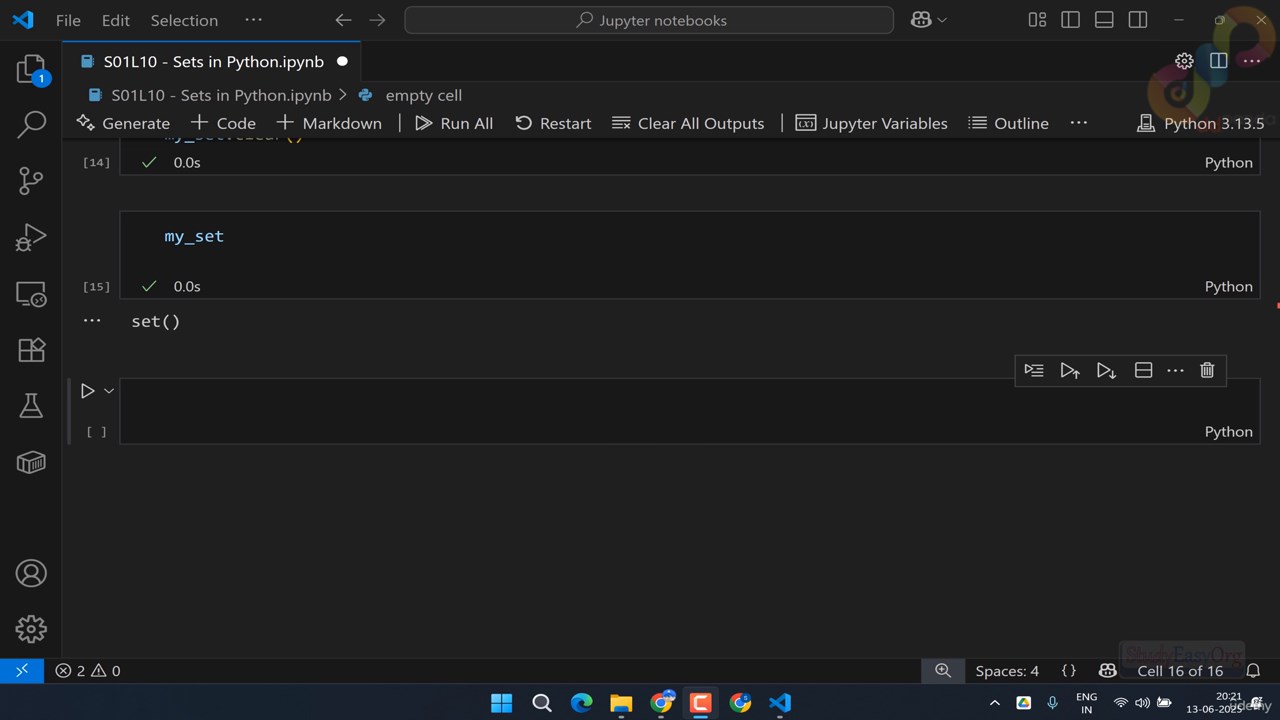This screenshot has width=1280, height=720.
Task: Click Clear All Outputs
Action: pos(688,123)
